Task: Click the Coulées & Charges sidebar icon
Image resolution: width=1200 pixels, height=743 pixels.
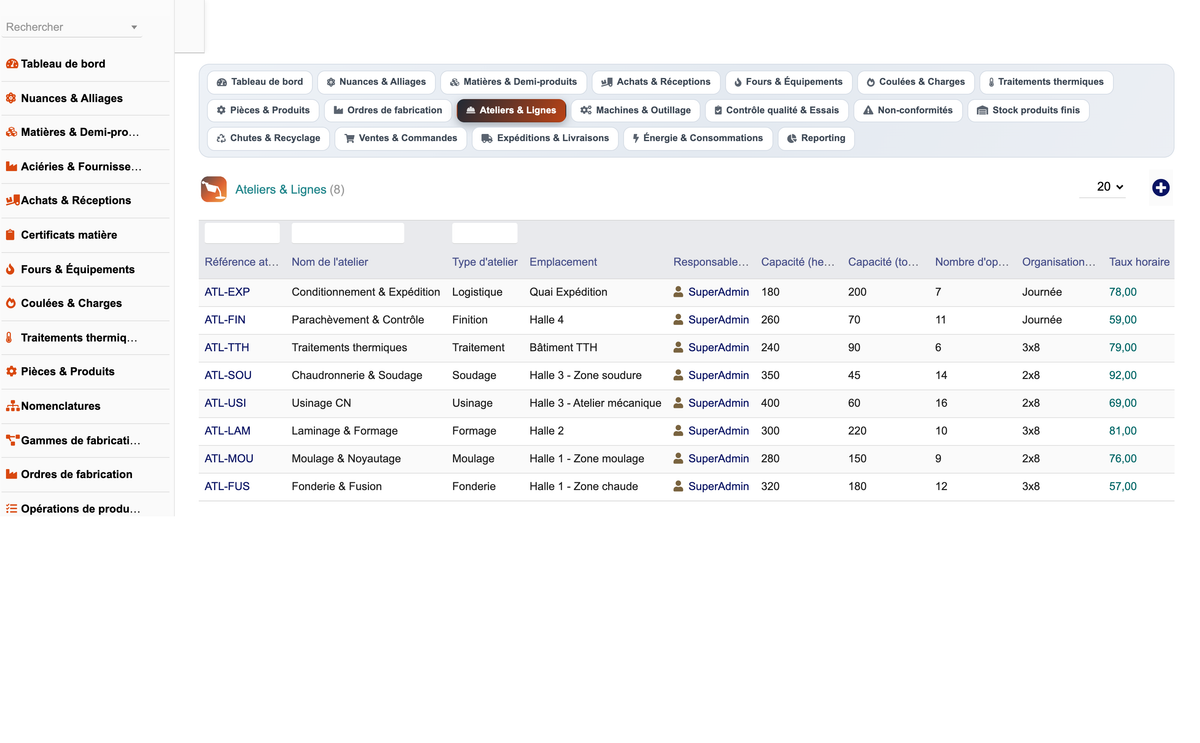Action: [x=11, y=303]
